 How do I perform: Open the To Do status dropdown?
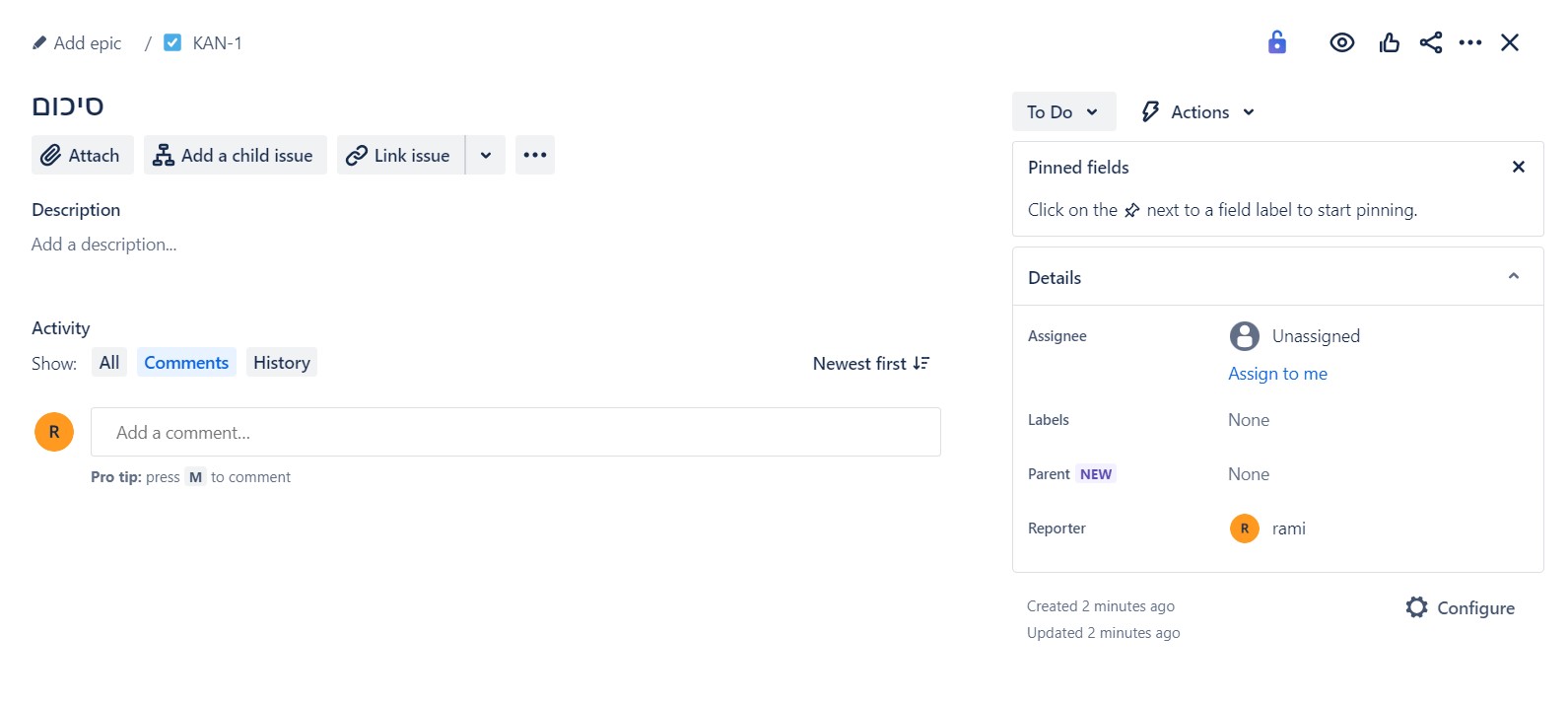[1062, 112]
